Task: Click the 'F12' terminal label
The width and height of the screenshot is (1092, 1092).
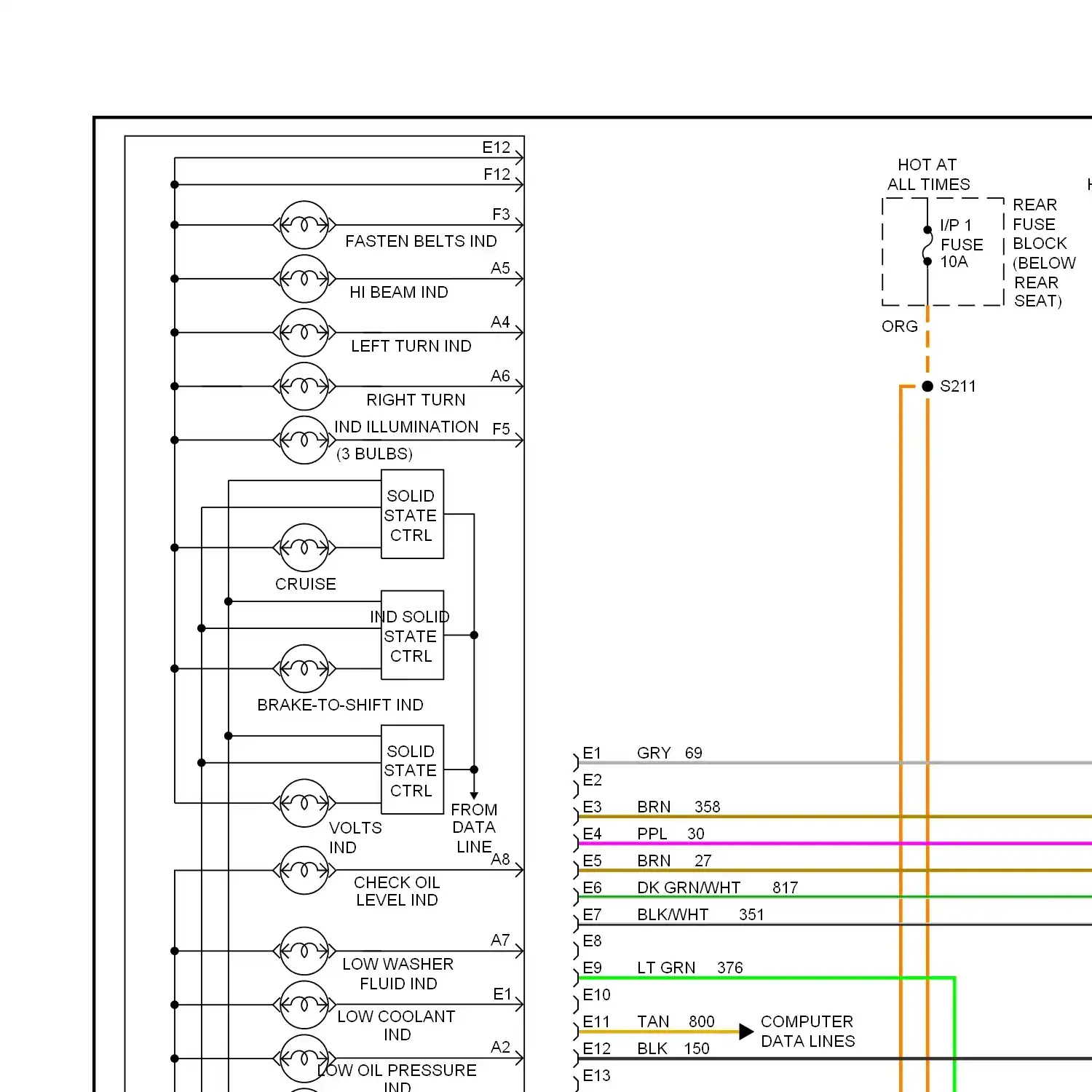Action: [497, 174]
